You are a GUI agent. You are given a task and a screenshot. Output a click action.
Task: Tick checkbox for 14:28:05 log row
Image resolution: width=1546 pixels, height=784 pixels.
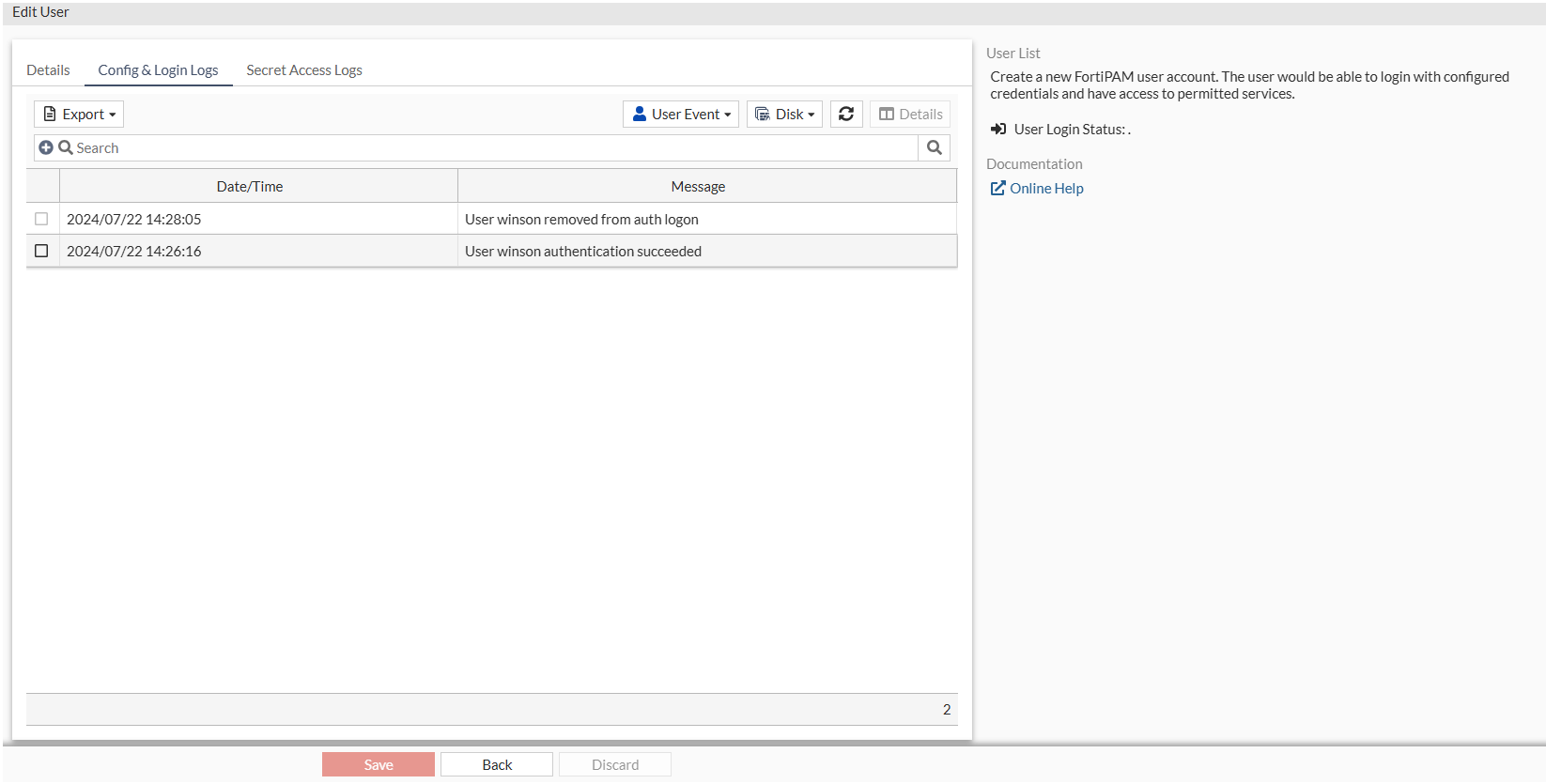pos(41,219)
